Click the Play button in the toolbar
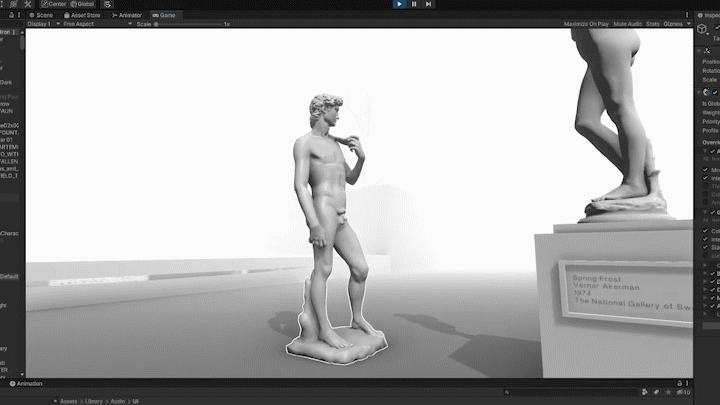 click(x=399, y=4)
